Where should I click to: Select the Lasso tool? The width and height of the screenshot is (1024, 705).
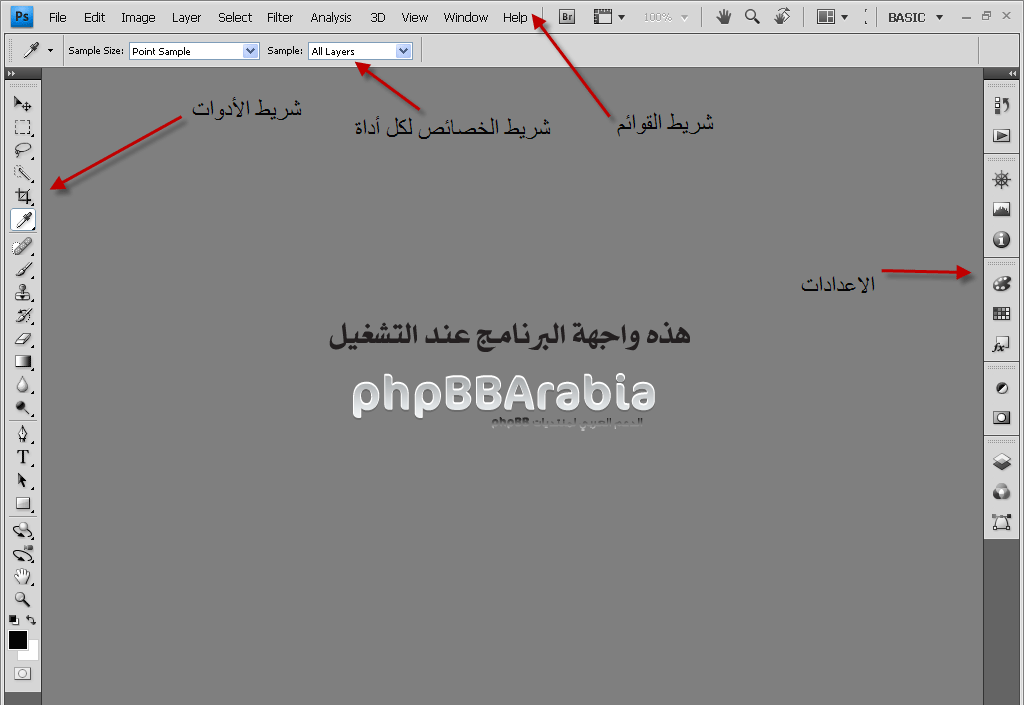click(x=23, y=150)
